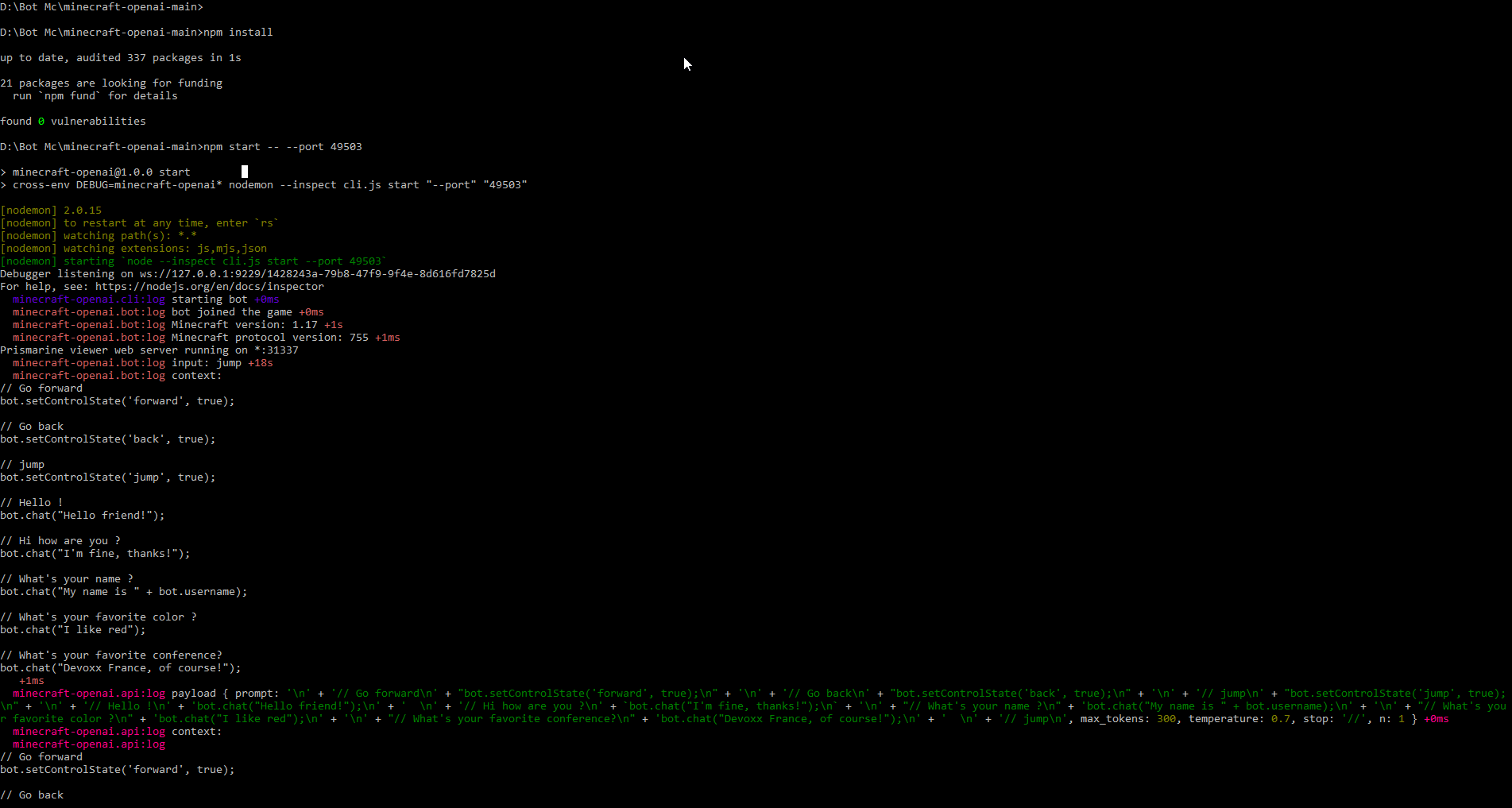Screen dimensions: 1512x808
Task: Click '21 packages are looking for funding' line
Action: point(111,83)
